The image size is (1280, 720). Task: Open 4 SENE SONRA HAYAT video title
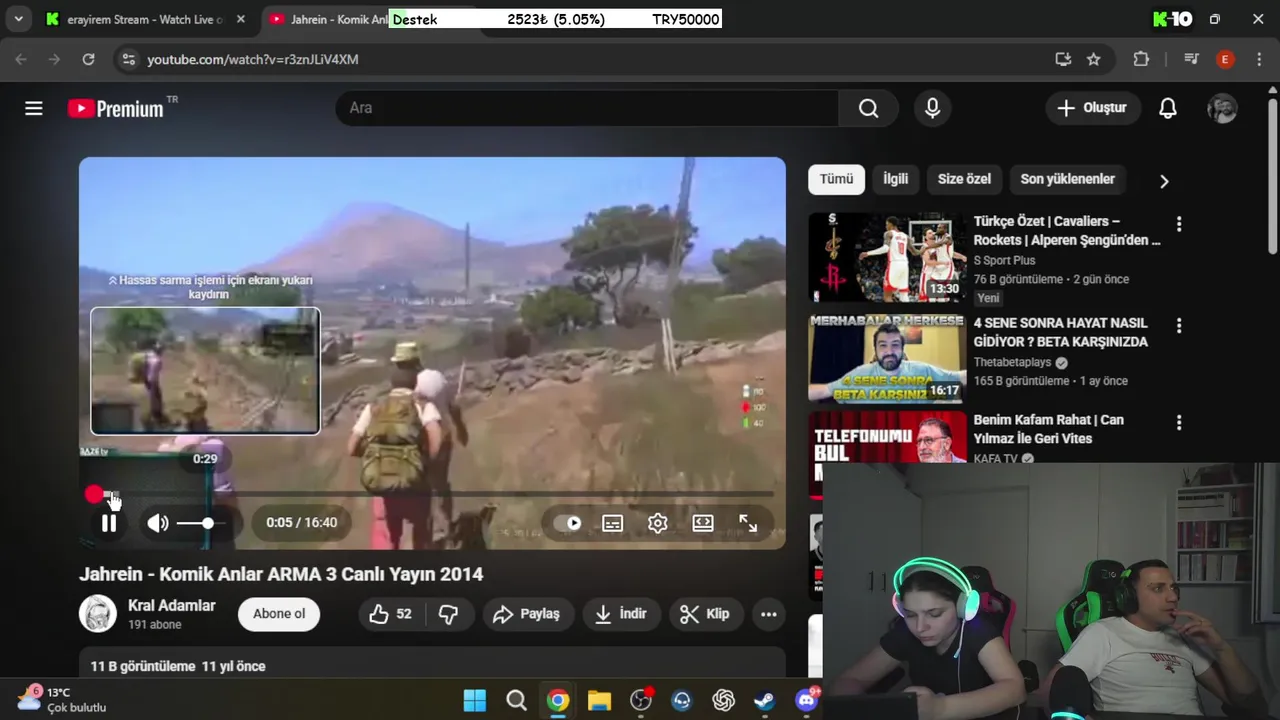pos(1061,332)
